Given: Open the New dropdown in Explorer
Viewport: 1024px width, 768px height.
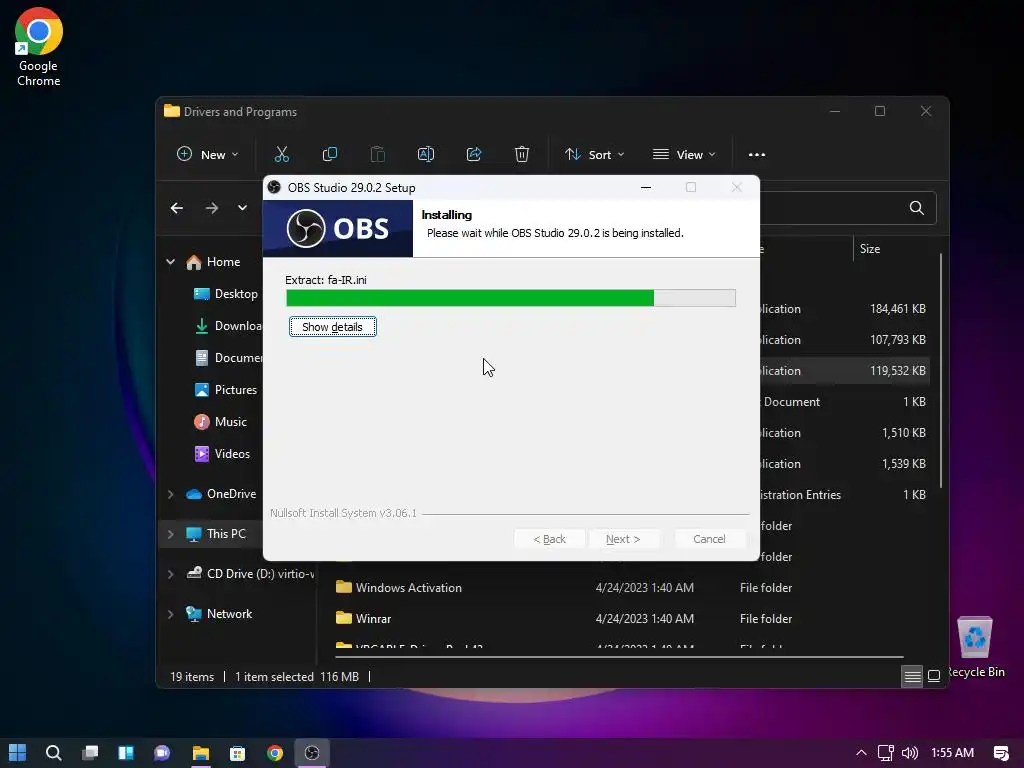Looking at the screenshot, I should pos(208,155).
